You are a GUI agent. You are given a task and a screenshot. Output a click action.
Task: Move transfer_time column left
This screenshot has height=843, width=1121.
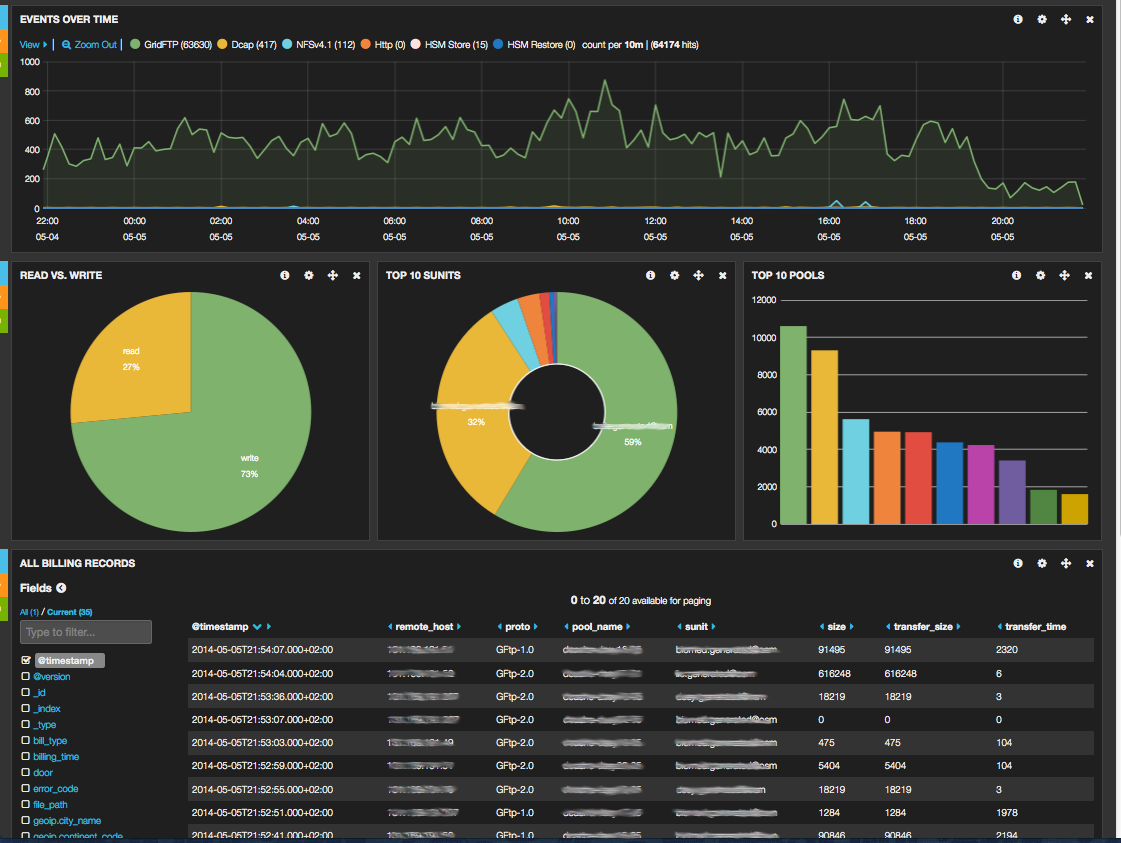[x=999, y=627]
